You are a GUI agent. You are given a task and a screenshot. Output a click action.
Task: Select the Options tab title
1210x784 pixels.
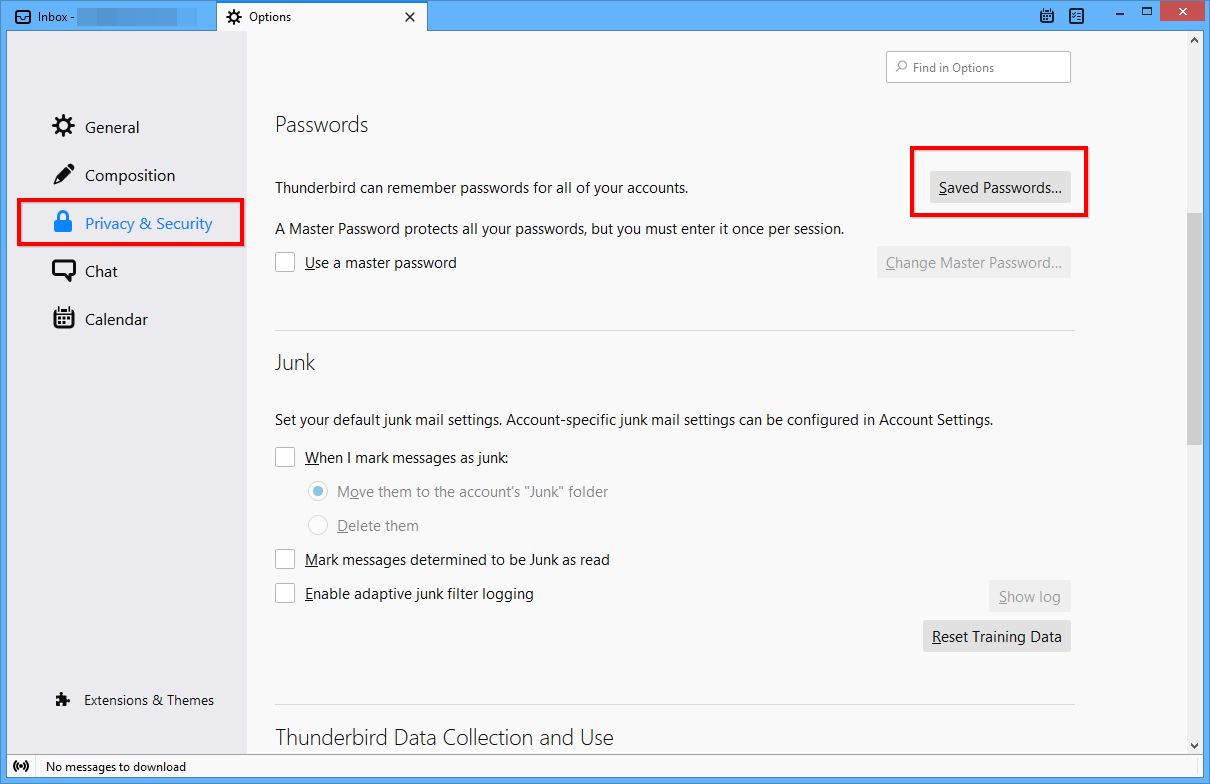coord(270,17)
